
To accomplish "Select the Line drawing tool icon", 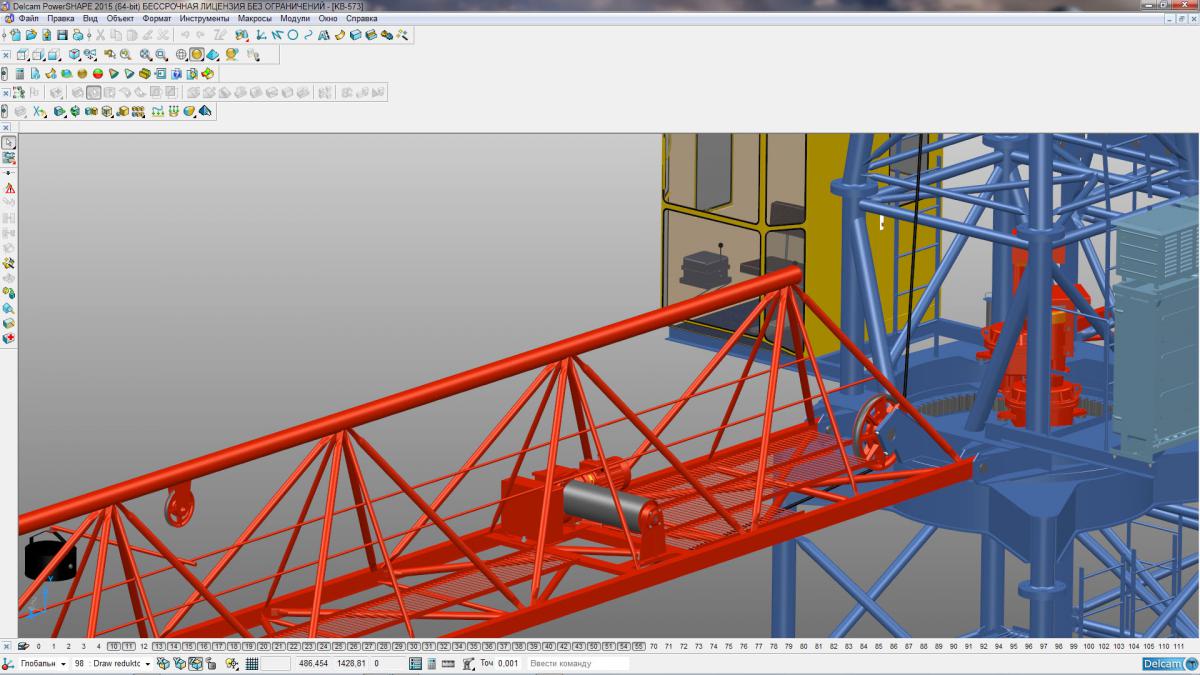I will click(278, 35).
